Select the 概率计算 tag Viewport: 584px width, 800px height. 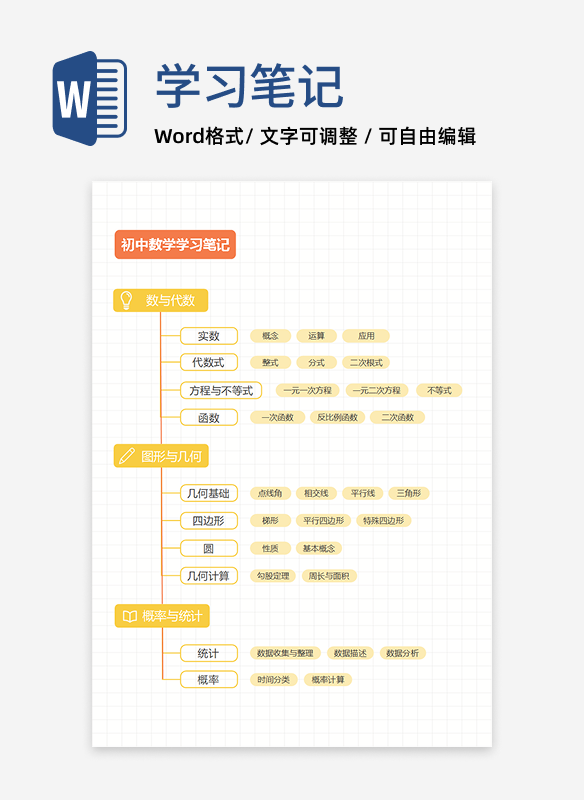pyautogui.click(x=328, y=680)
